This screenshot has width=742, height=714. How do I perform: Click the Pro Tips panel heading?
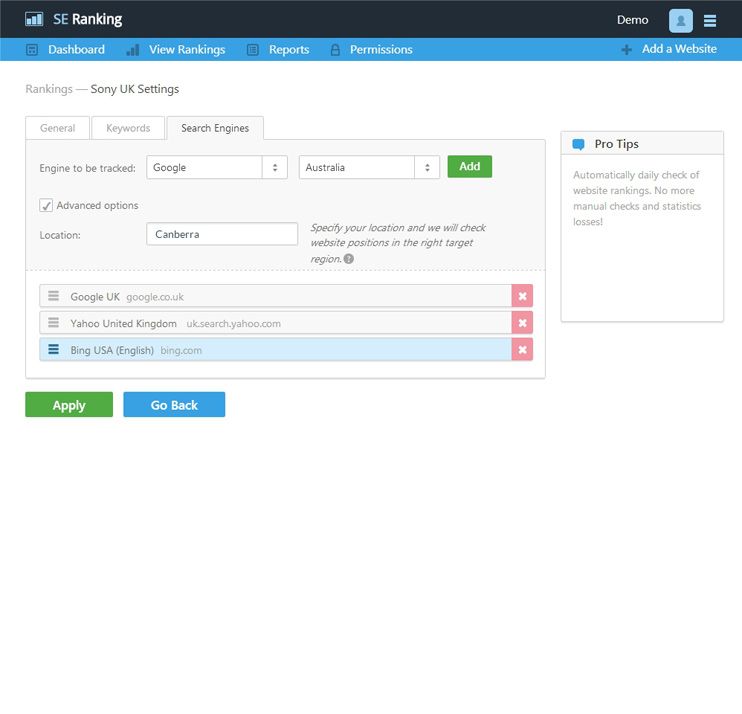tap(617, 144)
